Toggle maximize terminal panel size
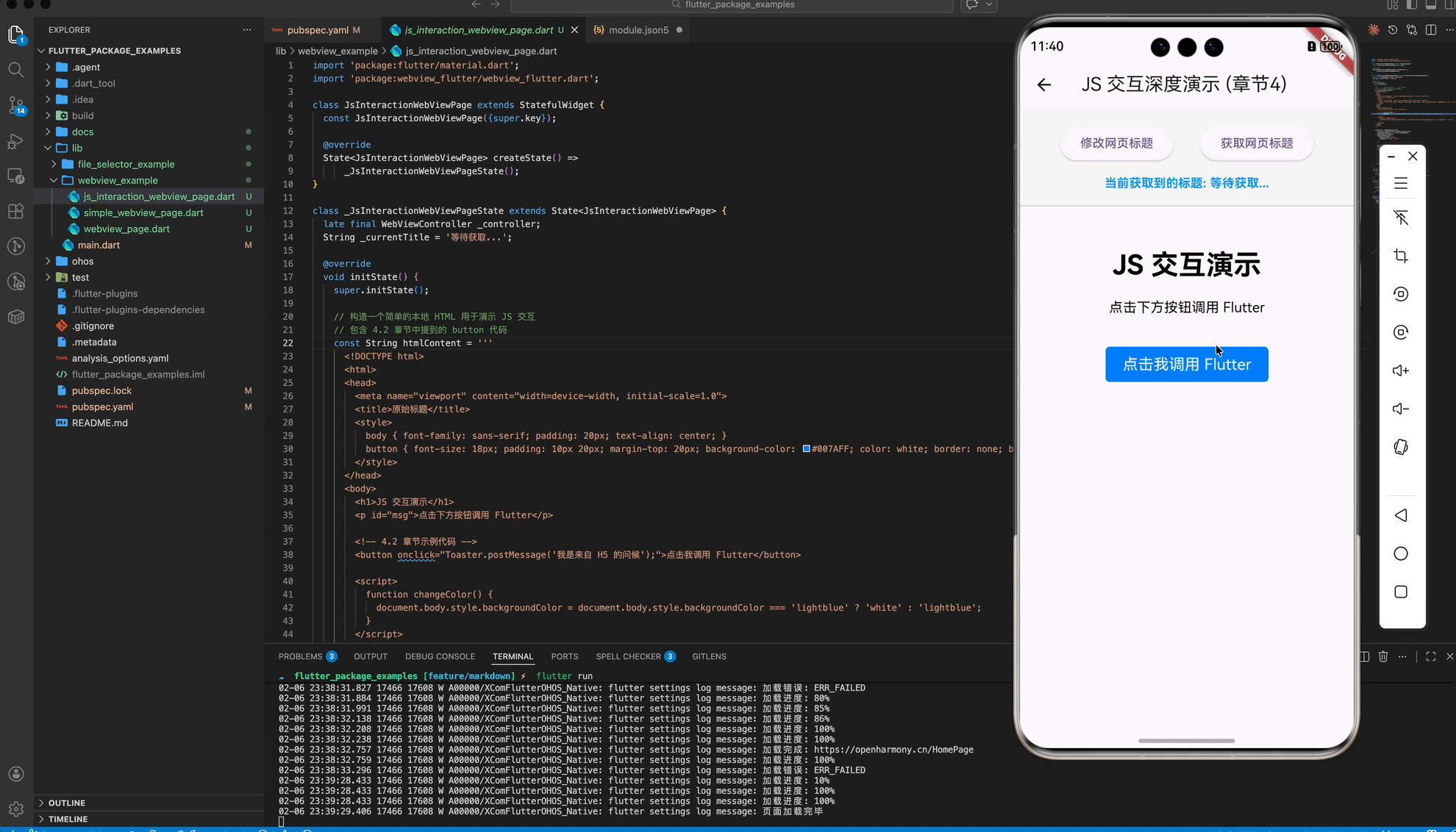The width and height of the screenshot is (1456, 832). pyautogui.click(x=1430, y=656)
